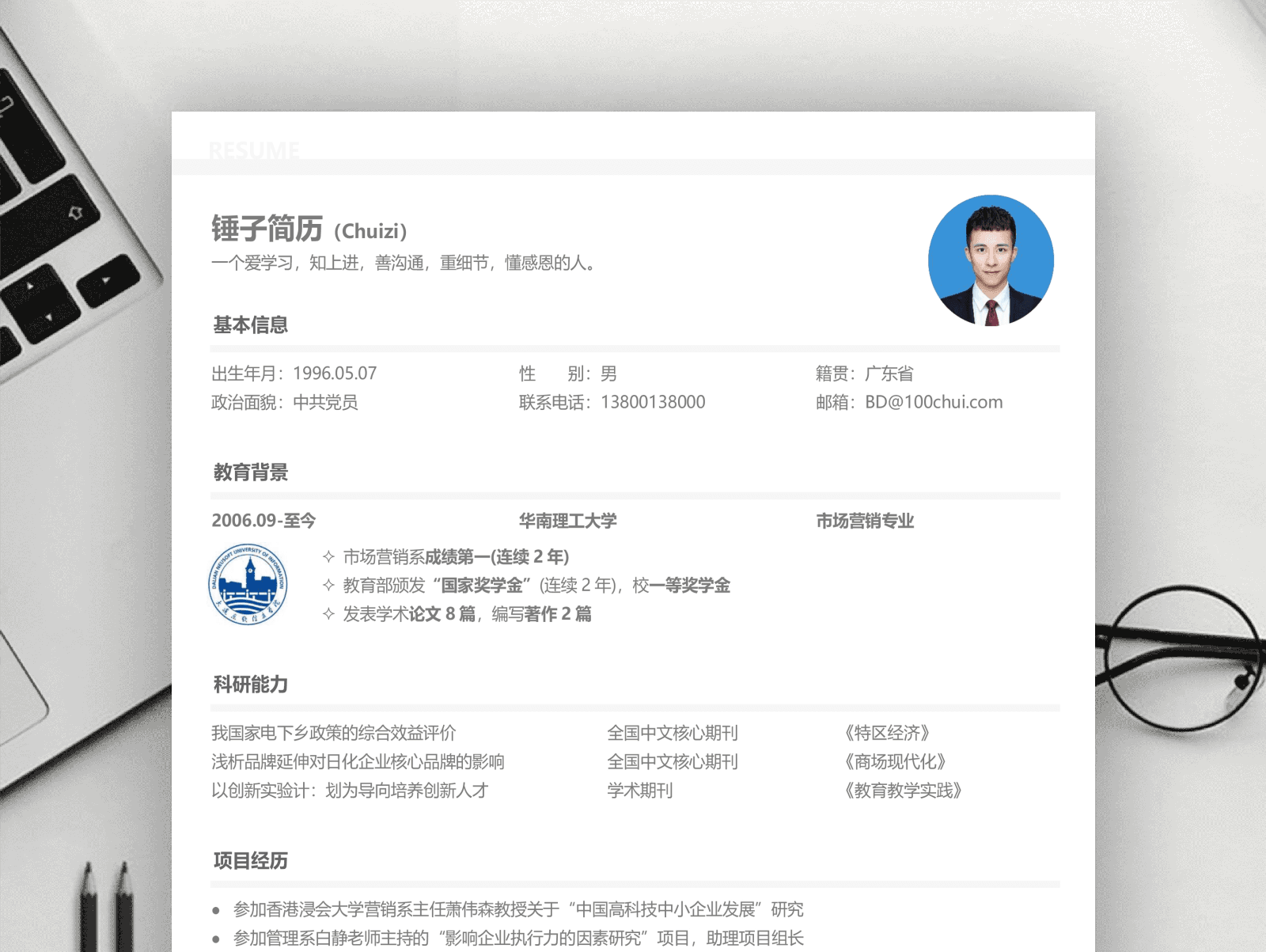Select the 锤子简历 name heading
1266x952 pixels.
(267, 229)
